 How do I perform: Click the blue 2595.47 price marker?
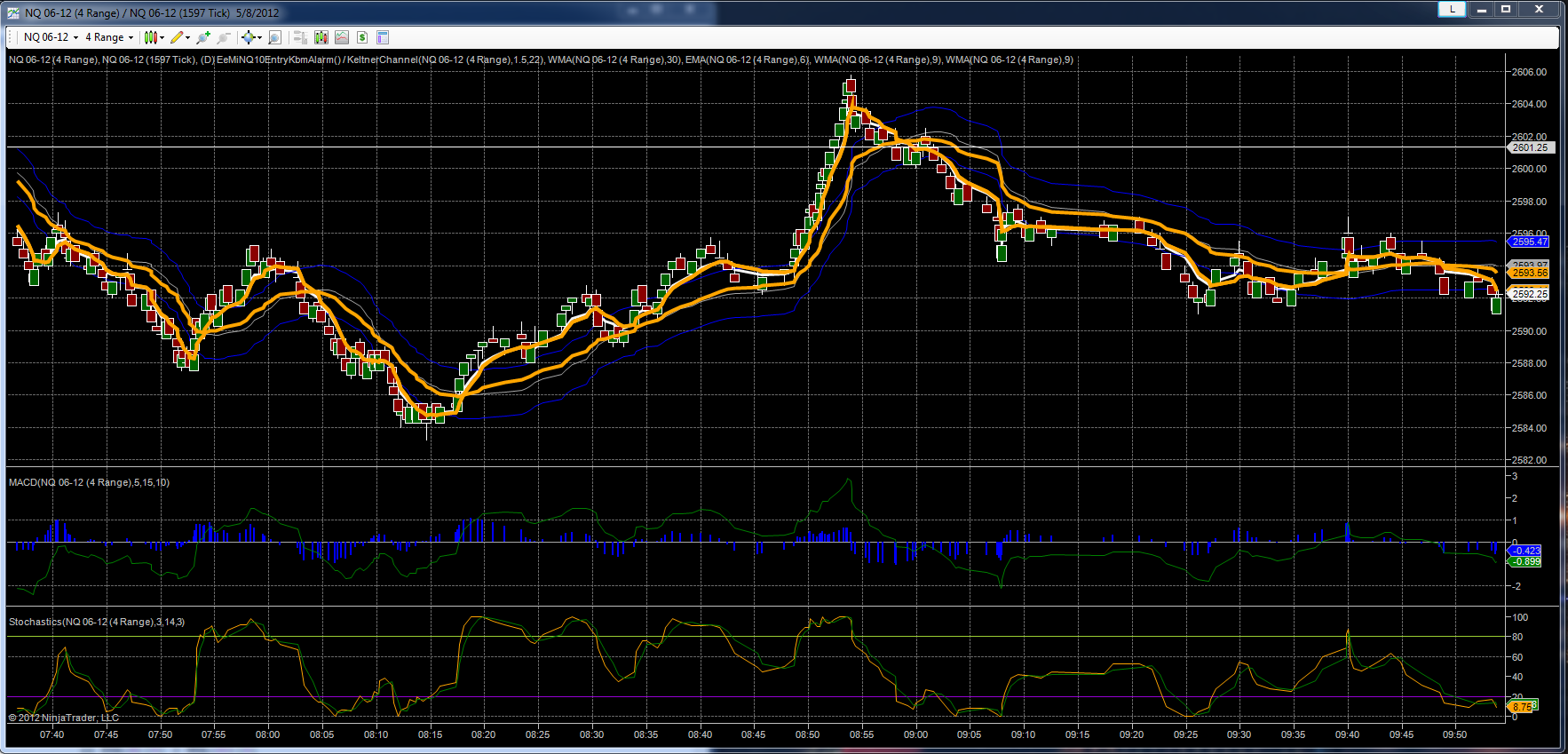[x=1529, y=242]
